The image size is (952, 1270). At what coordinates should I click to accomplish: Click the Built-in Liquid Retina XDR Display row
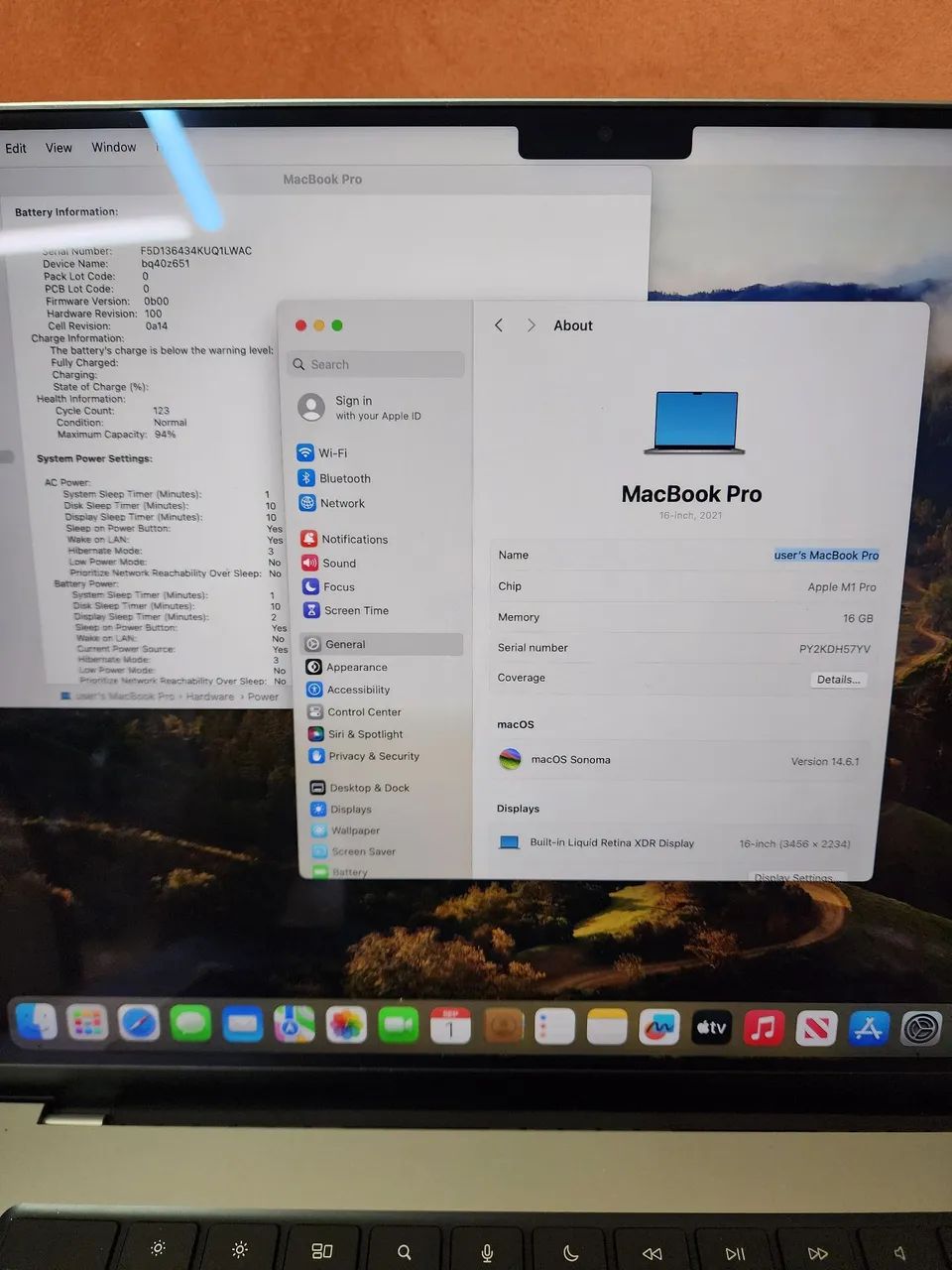[675, 843]
